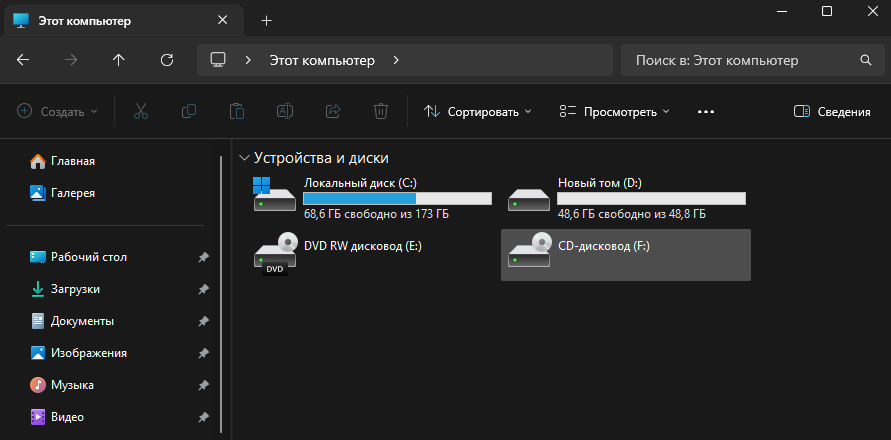891x440 pixels.
Task: Click the Cut scissors icon
Action: click(x=141, y=111)
